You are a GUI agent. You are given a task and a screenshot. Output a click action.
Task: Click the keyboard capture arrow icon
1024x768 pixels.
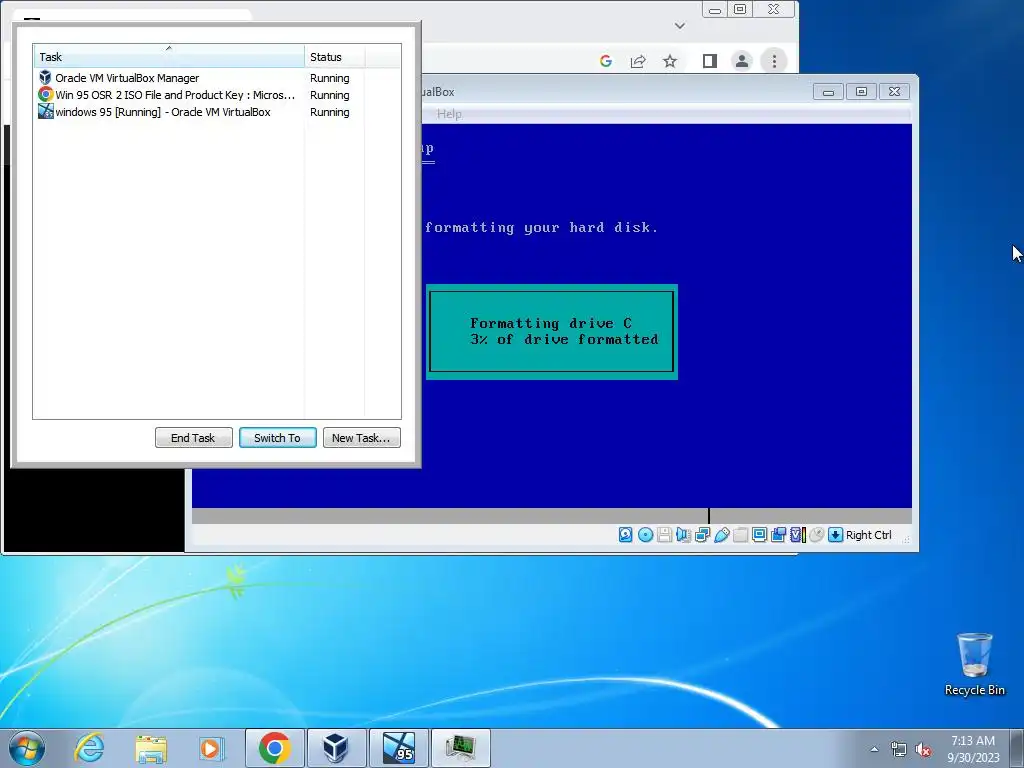click(x=835, y=535)
